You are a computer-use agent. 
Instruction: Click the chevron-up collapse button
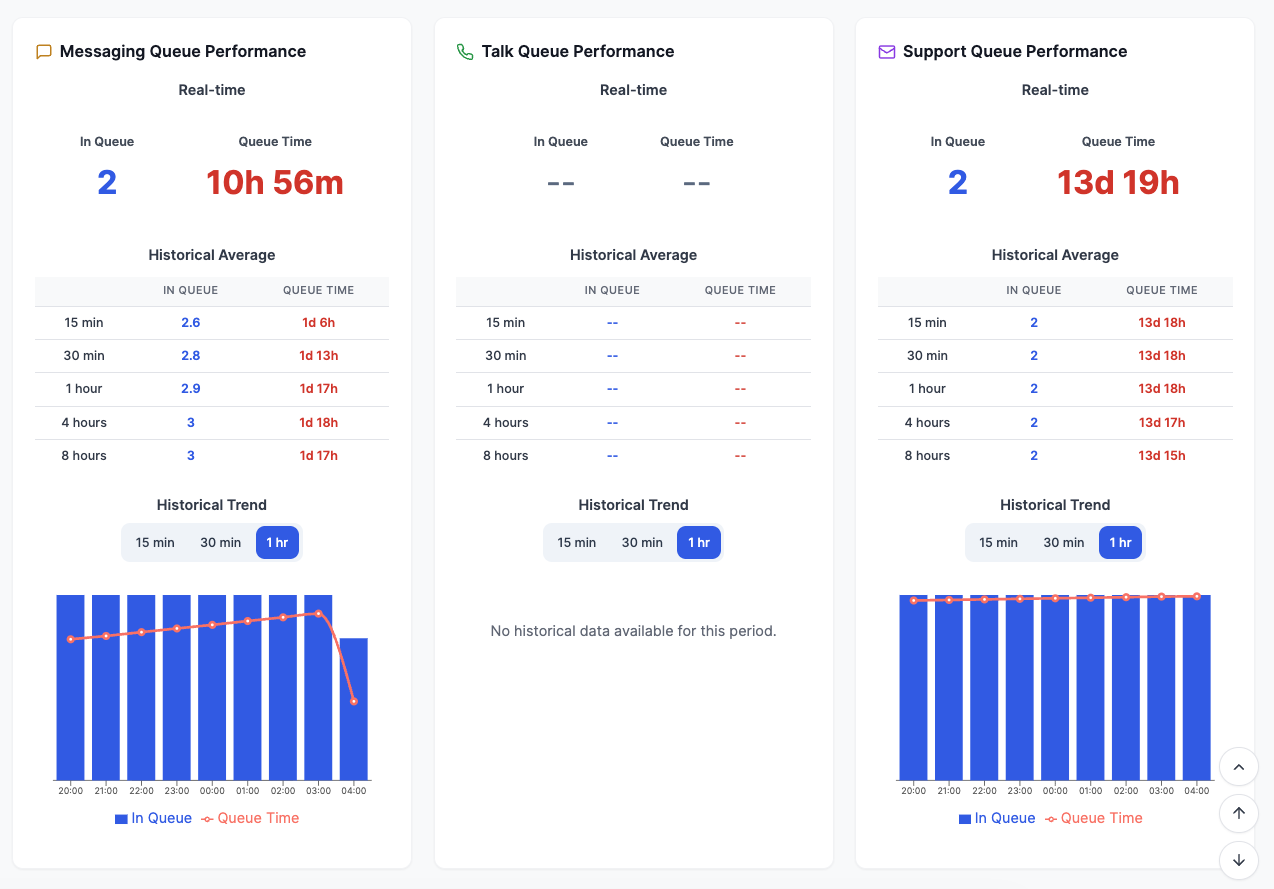pos(1239,767)
